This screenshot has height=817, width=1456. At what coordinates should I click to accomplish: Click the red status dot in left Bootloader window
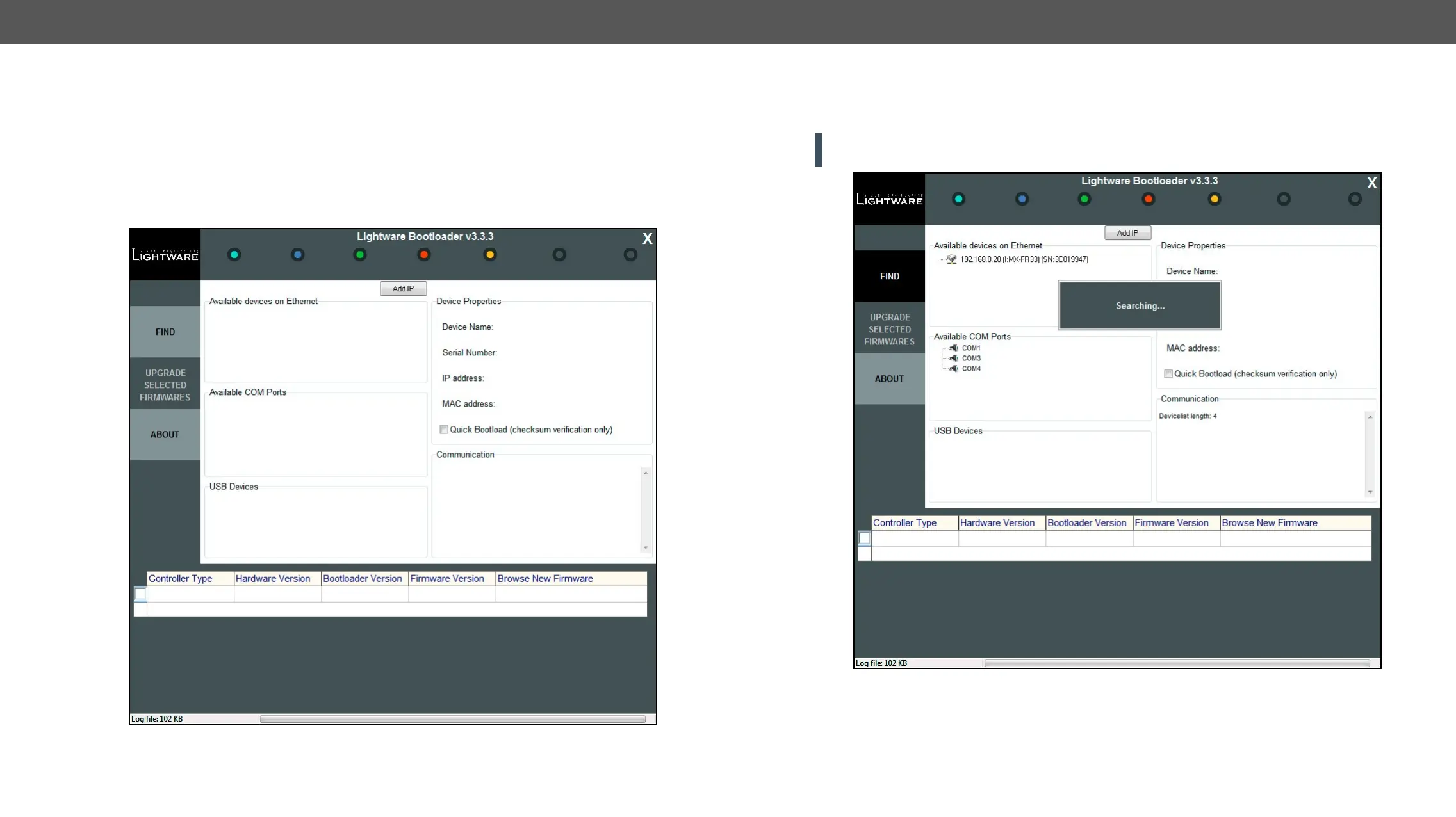click(x=424, y=255)
